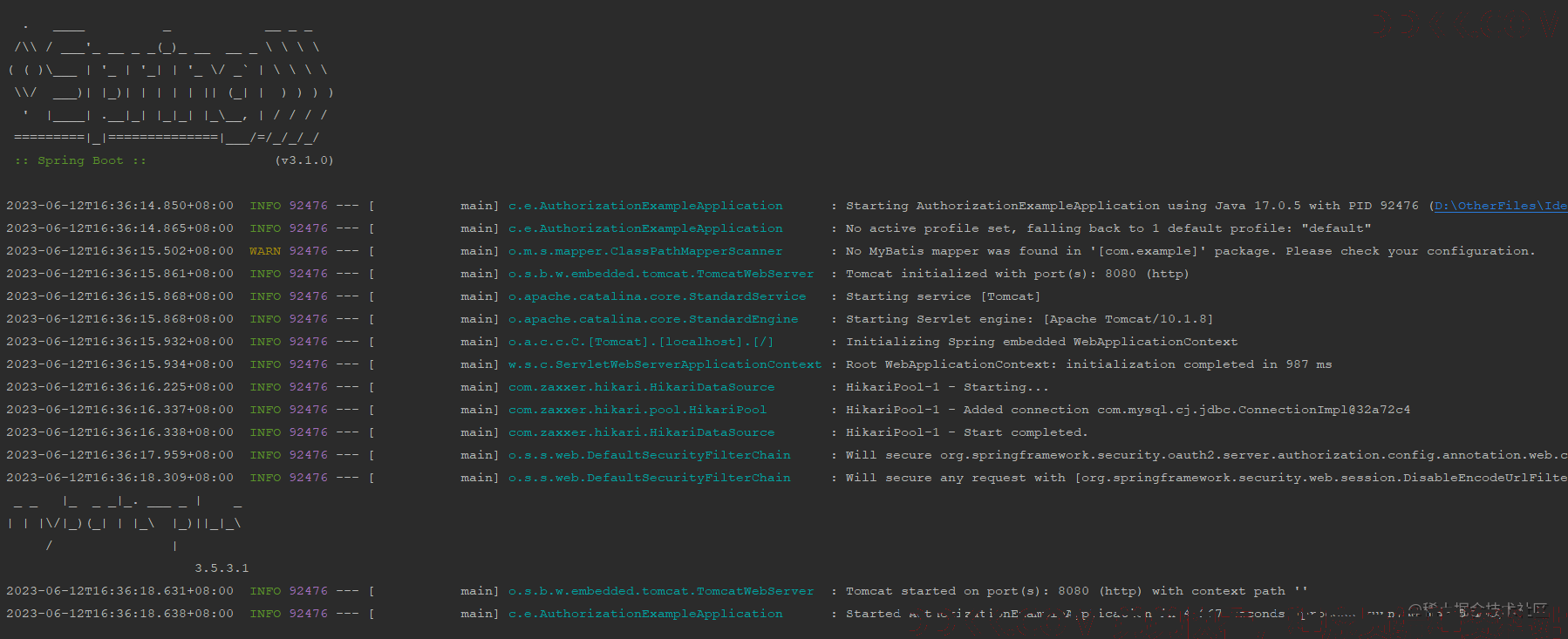
Task: Click the o.apache.catalina.core.StandardService class name
Action: click(658, 296)
